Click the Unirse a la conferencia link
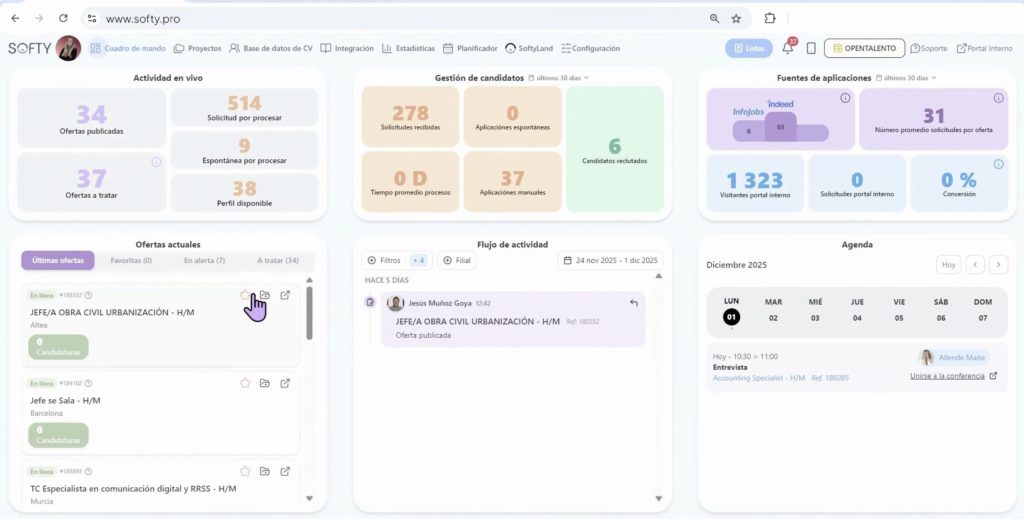 pos(953,376)
